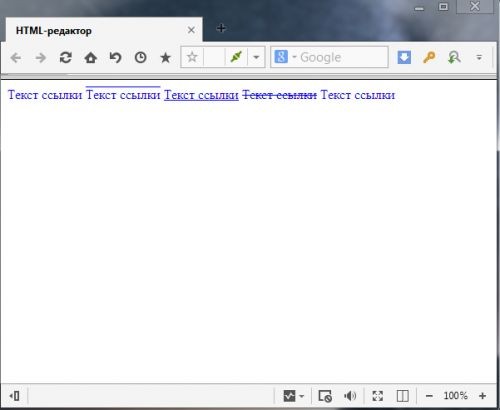Reset zoom by clicking 100% label
Image resolution: width=500 pixels, height=410 pixels.
[x=455, y=396]
